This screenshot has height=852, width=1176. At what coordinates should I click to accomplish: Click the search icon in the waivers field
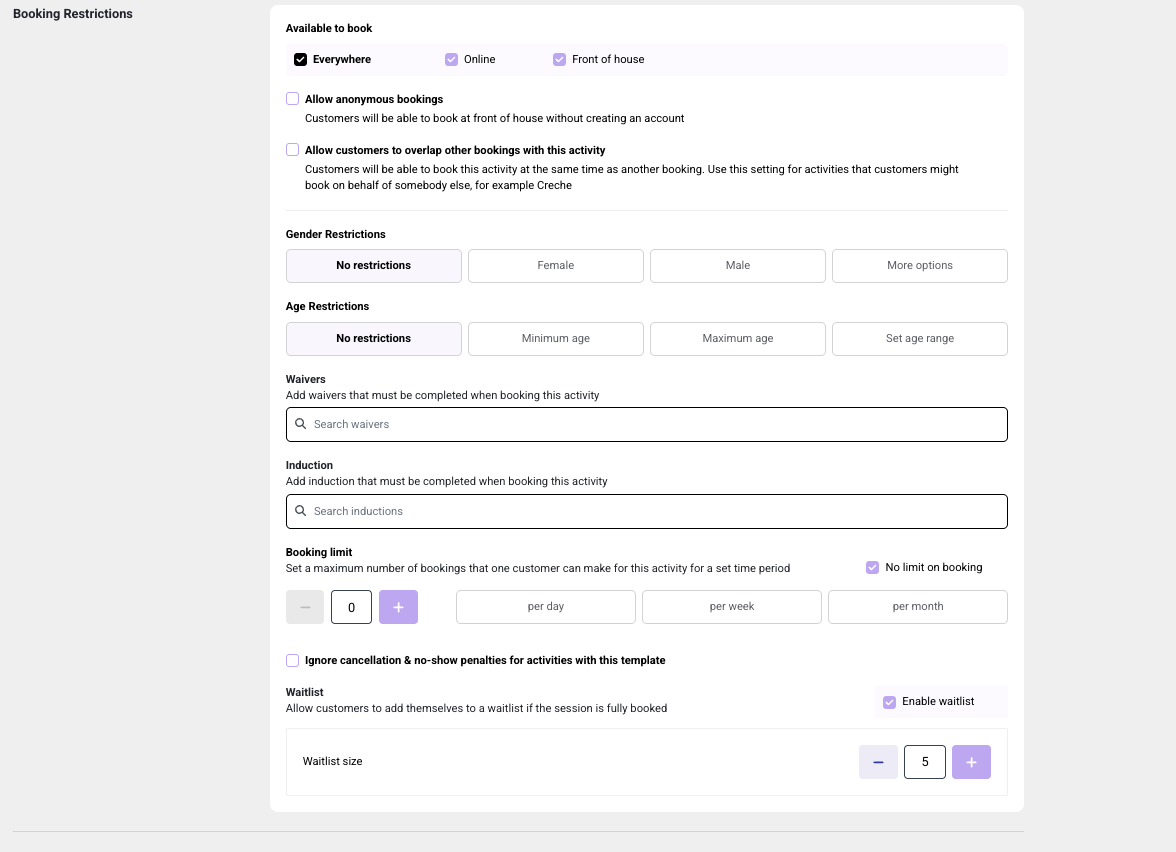(x=300, y=424)
